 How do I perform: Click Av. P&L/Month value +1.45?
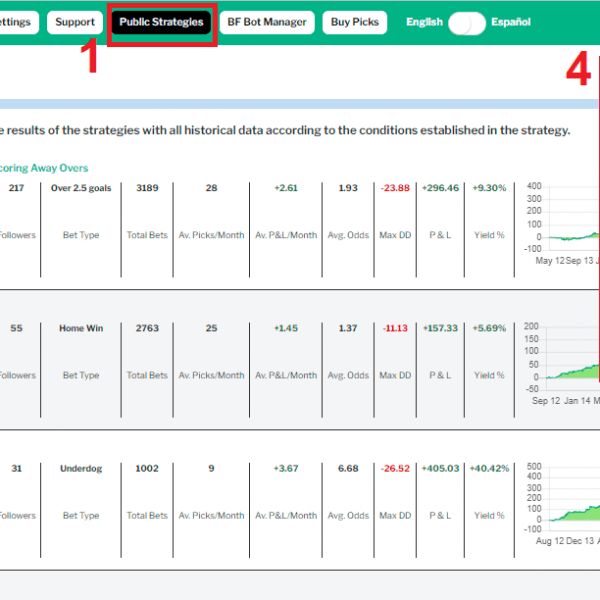[x=286, y=328]
